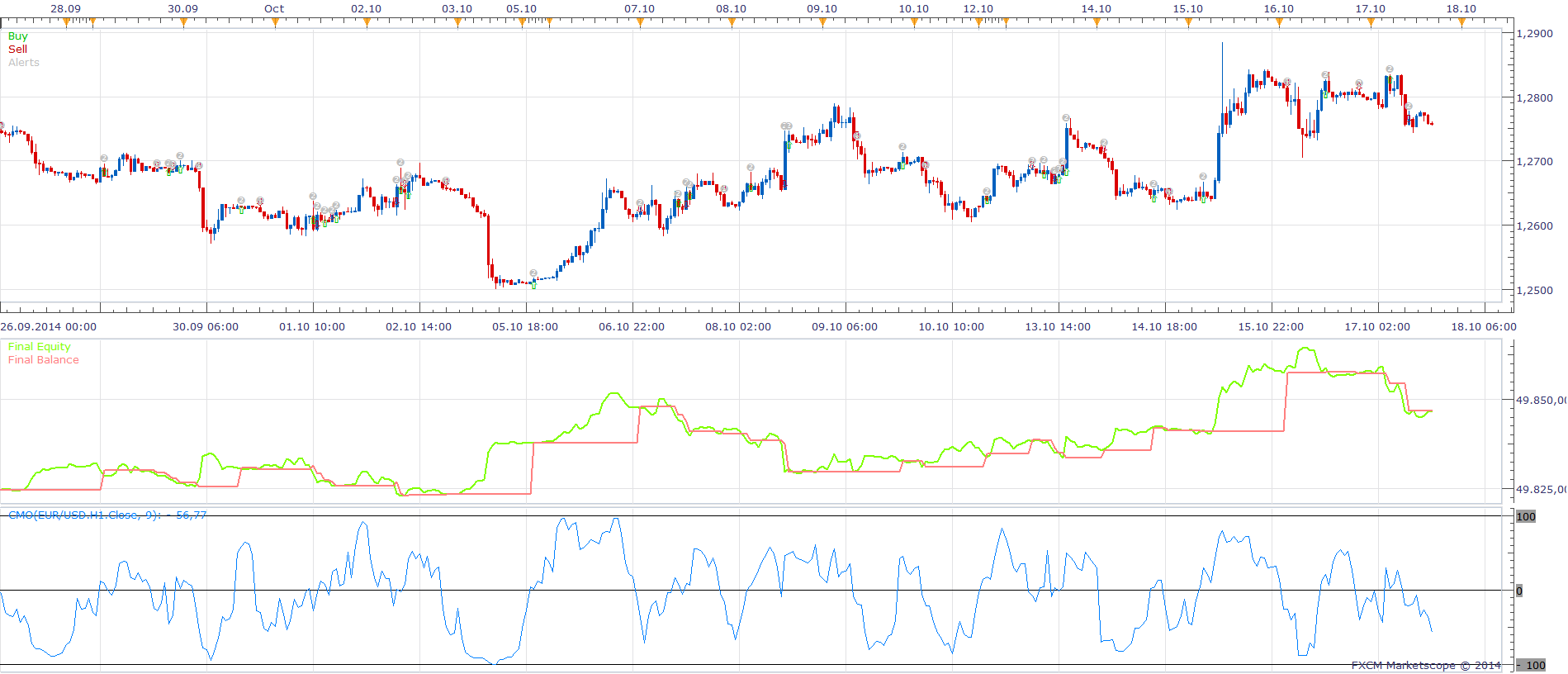Click the orange day marker under 05.10
Screen dimensions: 1568x674
coord(522,23)
